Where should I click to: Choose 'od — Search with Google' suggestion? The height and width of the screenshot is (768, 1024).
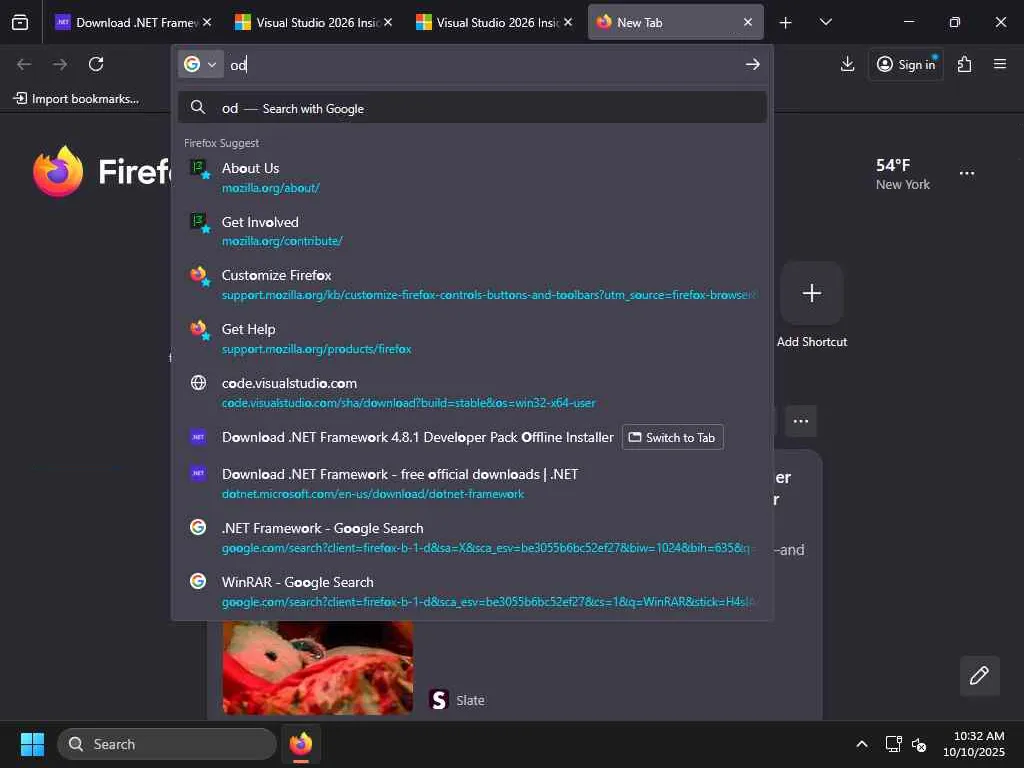[x=472, y=108]
